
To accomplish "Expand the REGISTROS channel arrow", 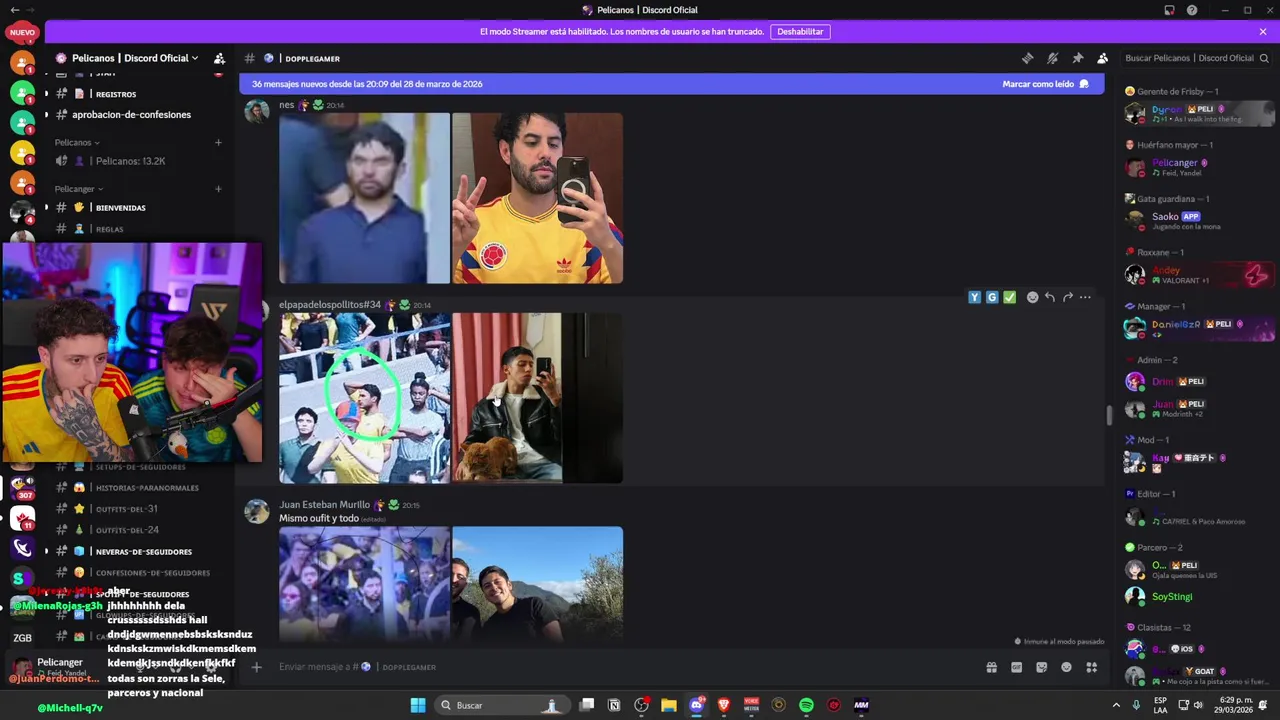I will coord(45,94).
